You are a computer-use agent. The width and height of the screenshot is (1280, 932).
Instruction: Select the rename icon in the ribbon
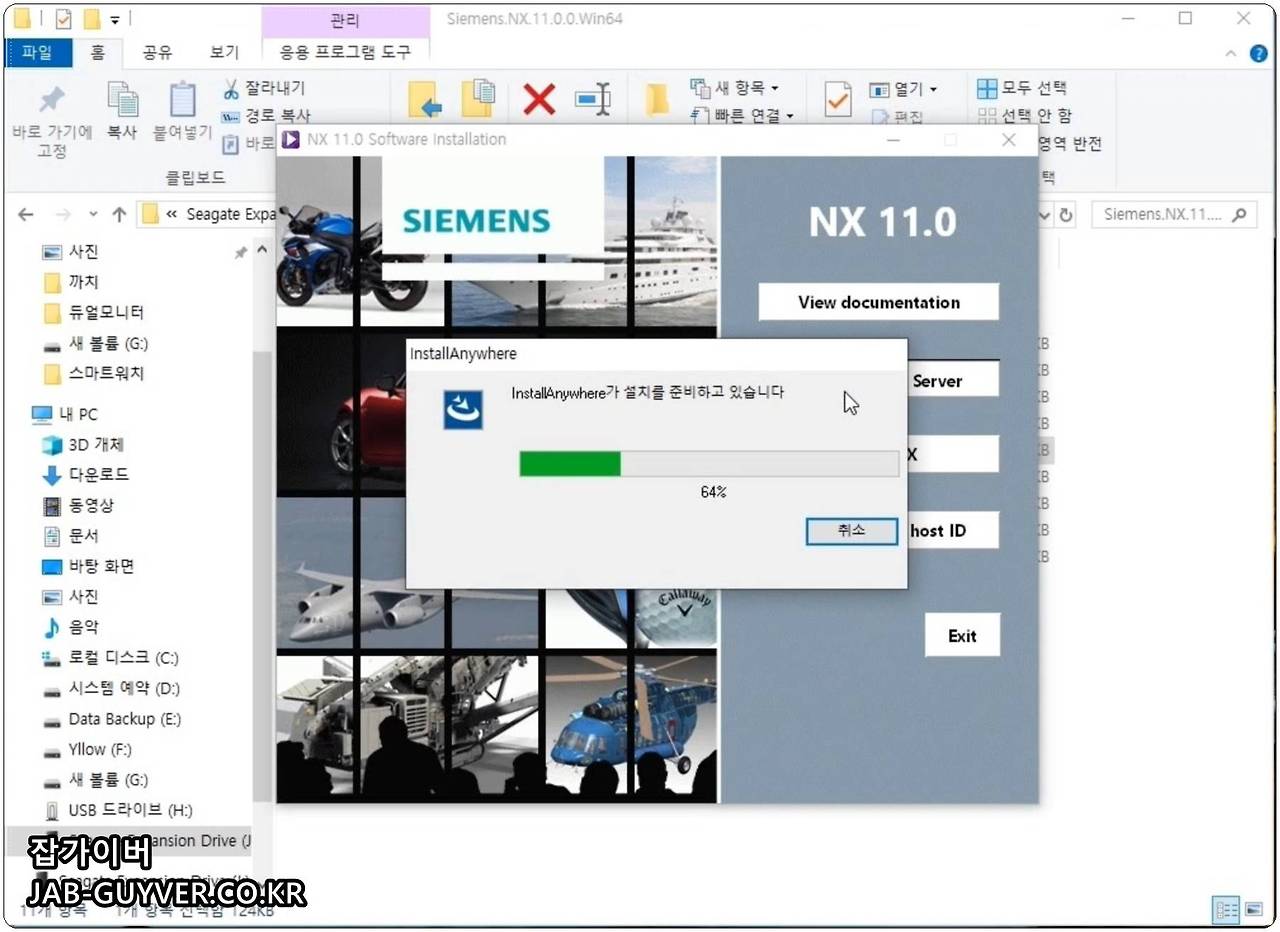coord(593,99)
